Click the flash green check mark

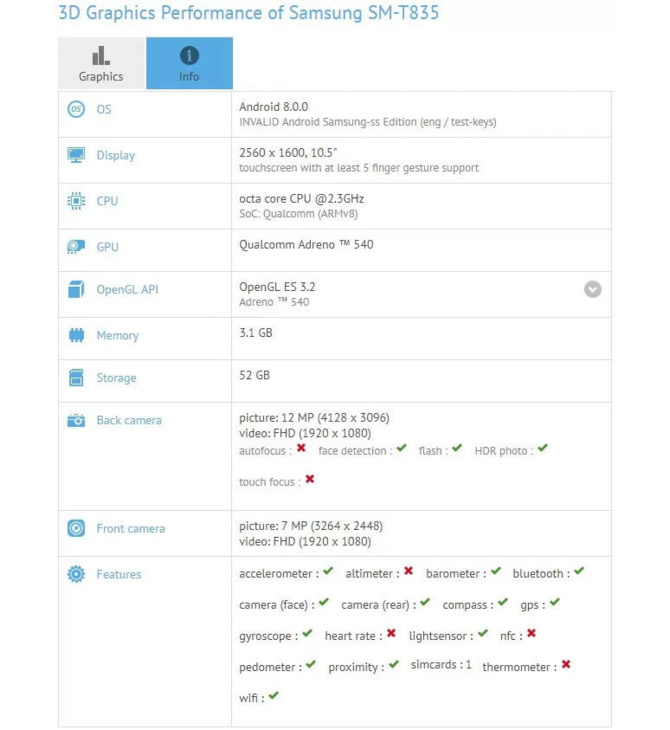click(x=457, y=448)
